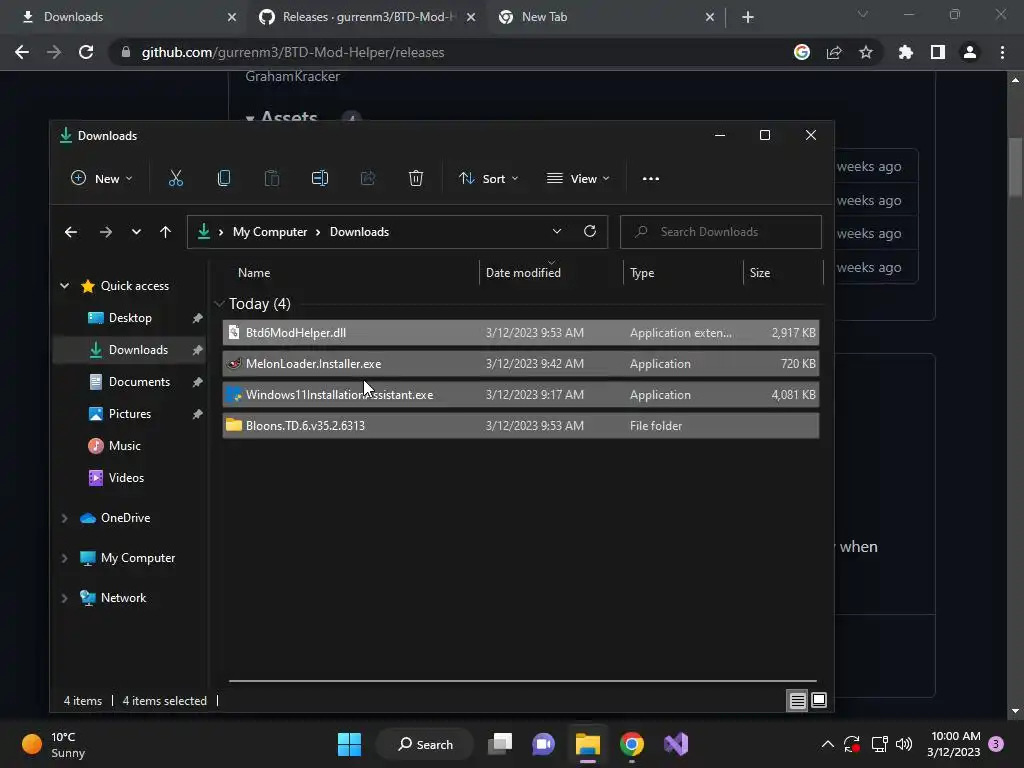Image resolution: width=1024 pixels, height=768 pixels.
Task: Select Music in sidebar
Action: (x=124, y=446)
